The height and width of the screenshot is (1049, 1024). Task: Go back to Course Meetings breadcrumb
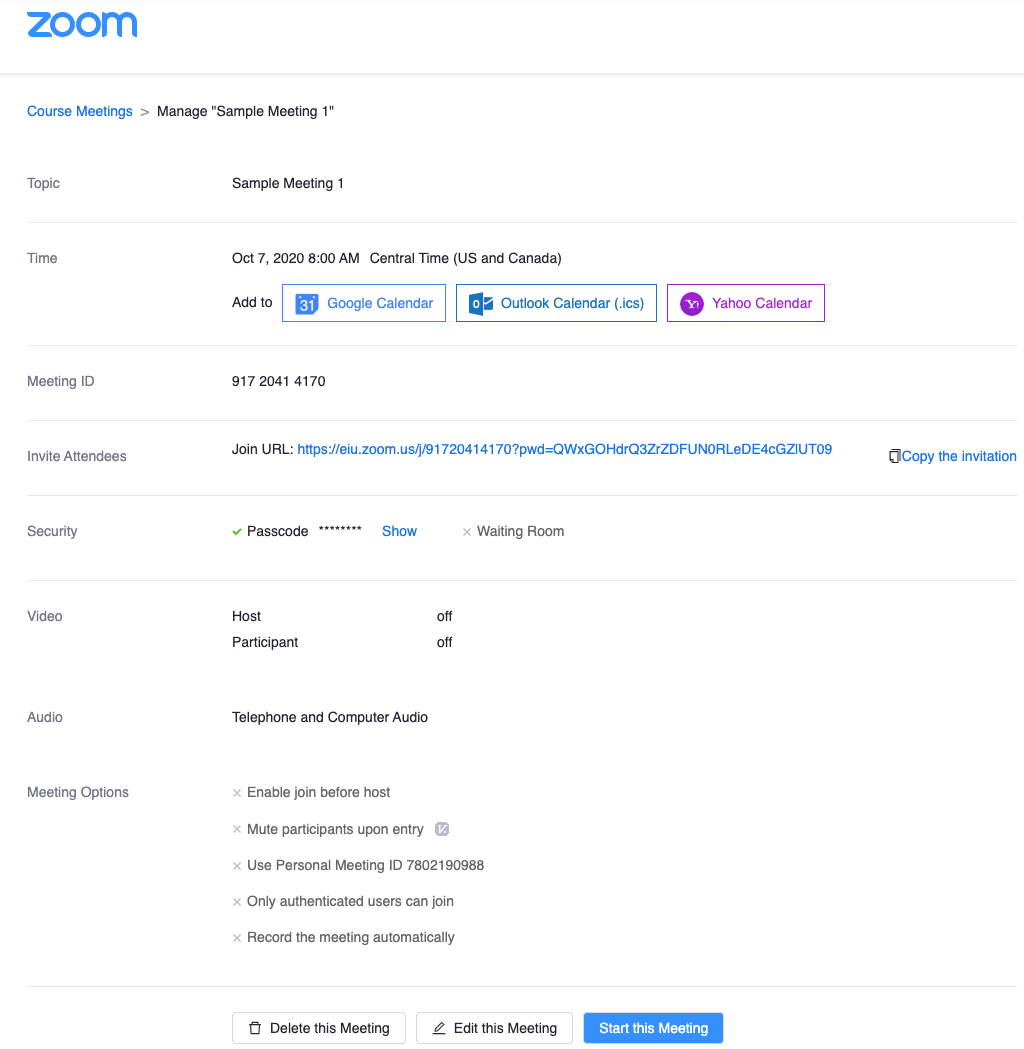point(80,111)
